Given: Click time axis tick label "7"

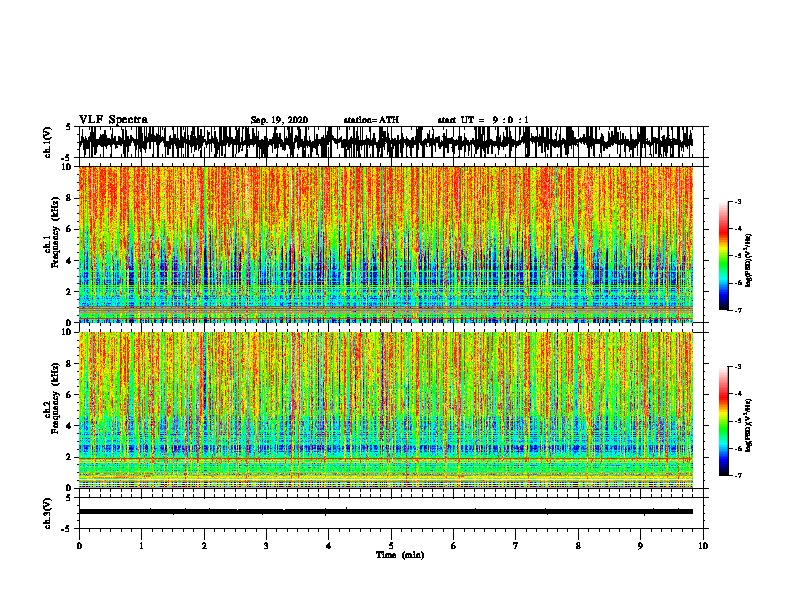Looking at the screenshot, I should 516,546.
